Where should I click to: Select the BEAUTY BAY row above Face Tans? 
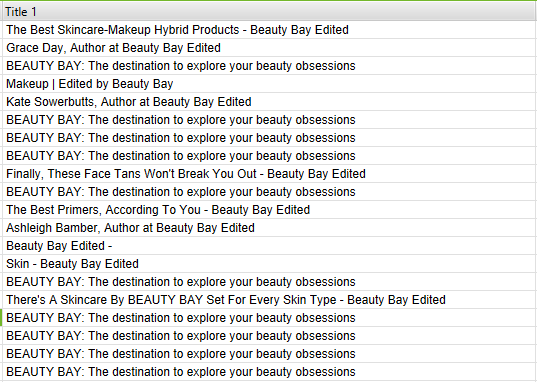269,156
